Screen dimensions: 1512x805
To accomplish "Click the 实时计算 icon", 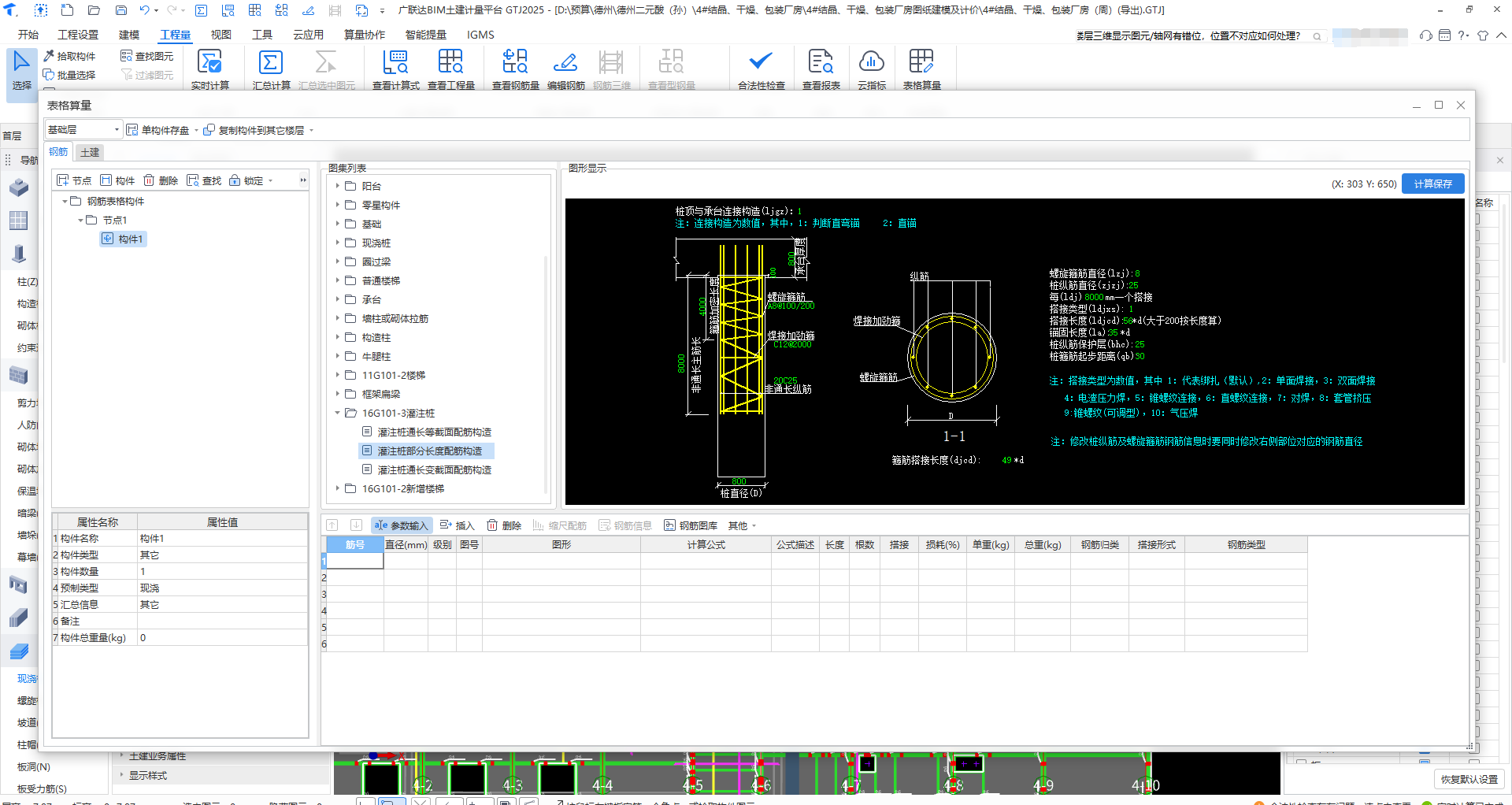I will coord(209,69).
